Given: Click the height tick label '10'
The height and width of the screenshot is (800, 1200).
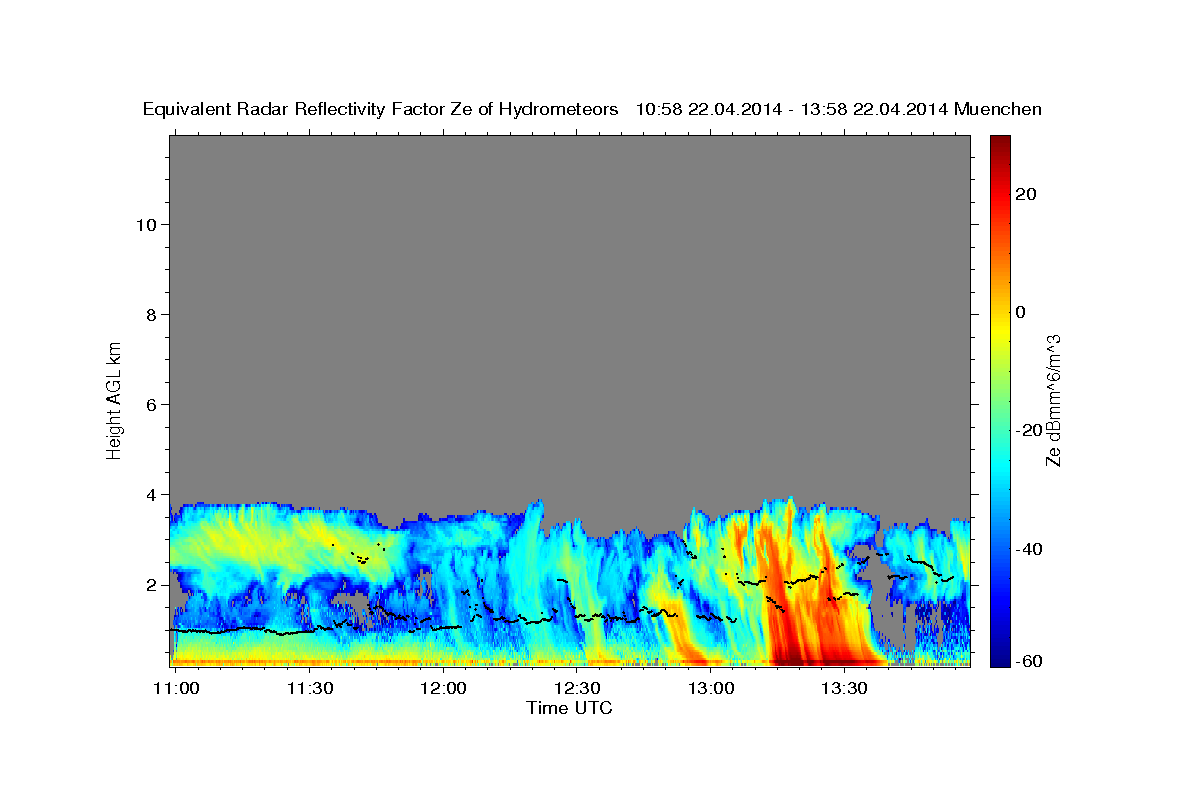Looking at the screenshot, I should click(147, 224).
